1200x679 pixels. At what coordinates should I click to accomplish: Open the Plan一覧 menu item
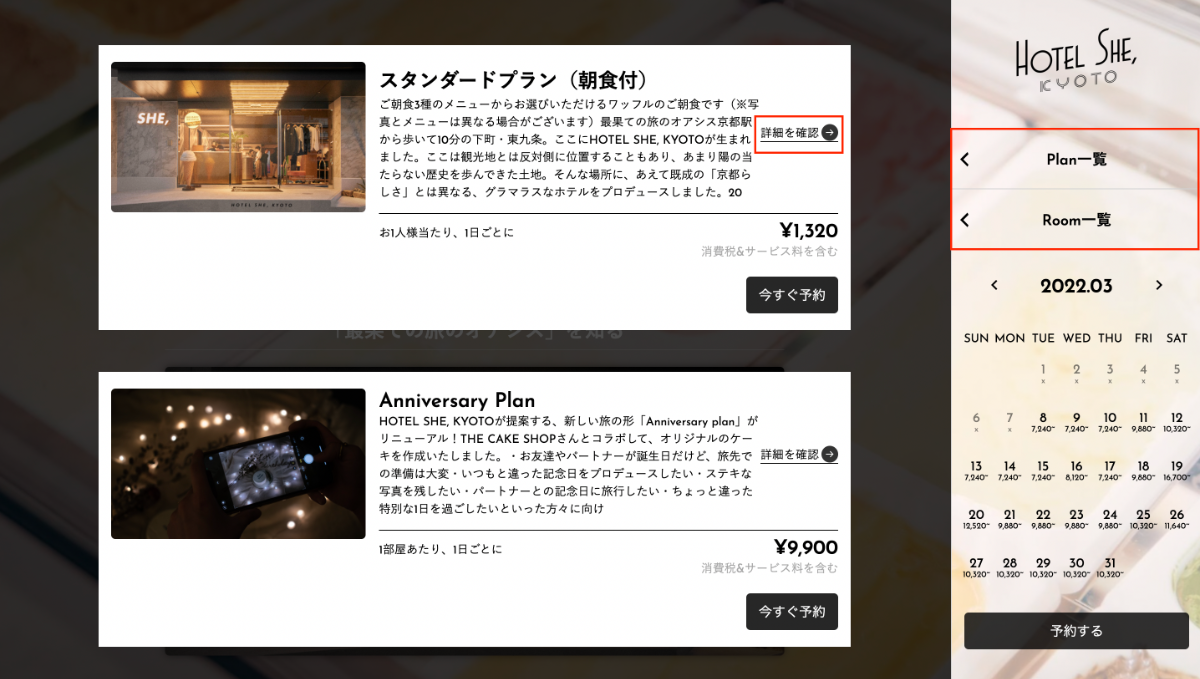[x=1075, y=159]
